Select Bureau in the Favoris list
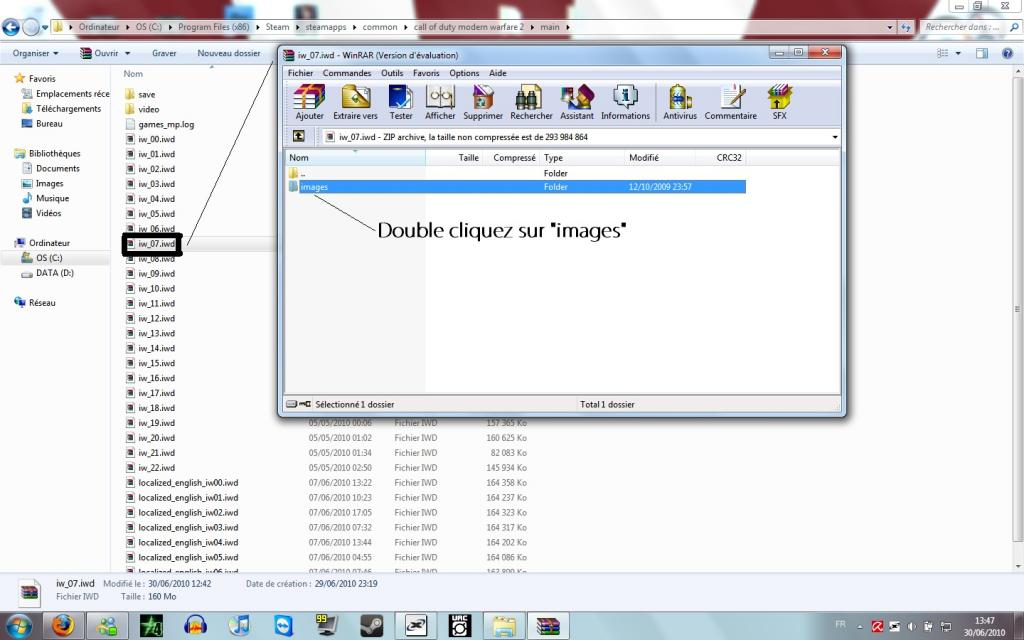Screen dimensions: 1024x640 point(49,123)
